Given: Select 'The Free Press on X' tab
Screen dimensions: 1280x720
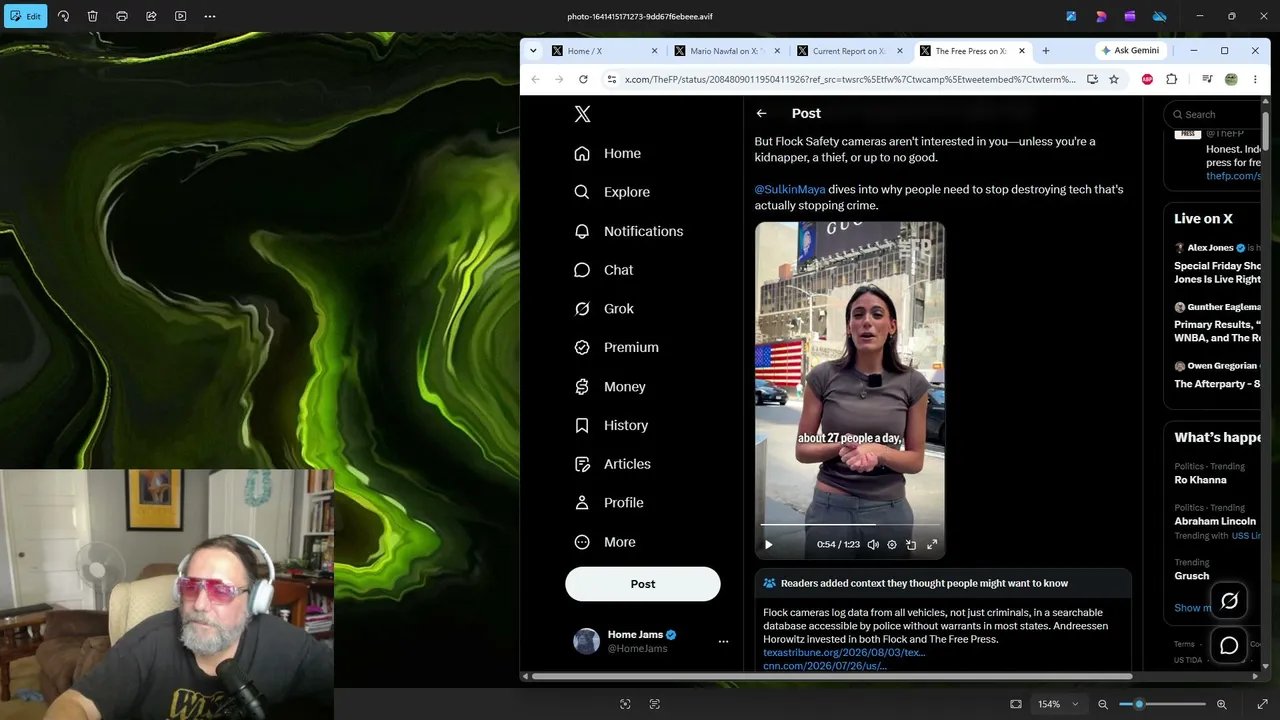Looking at the screenshot, I should pyautogui.click(x=972, y=51).
